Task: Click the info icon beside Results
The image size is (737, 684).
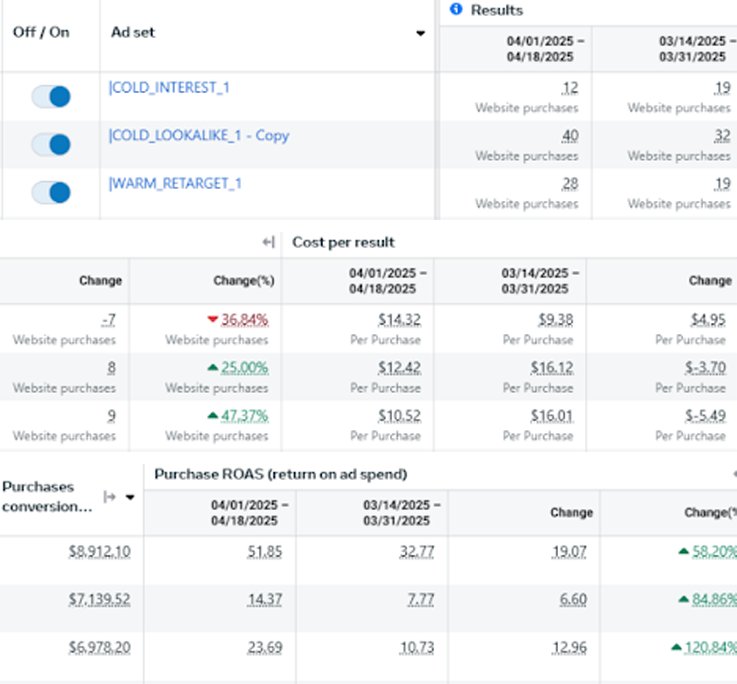Action: [456, 10]
